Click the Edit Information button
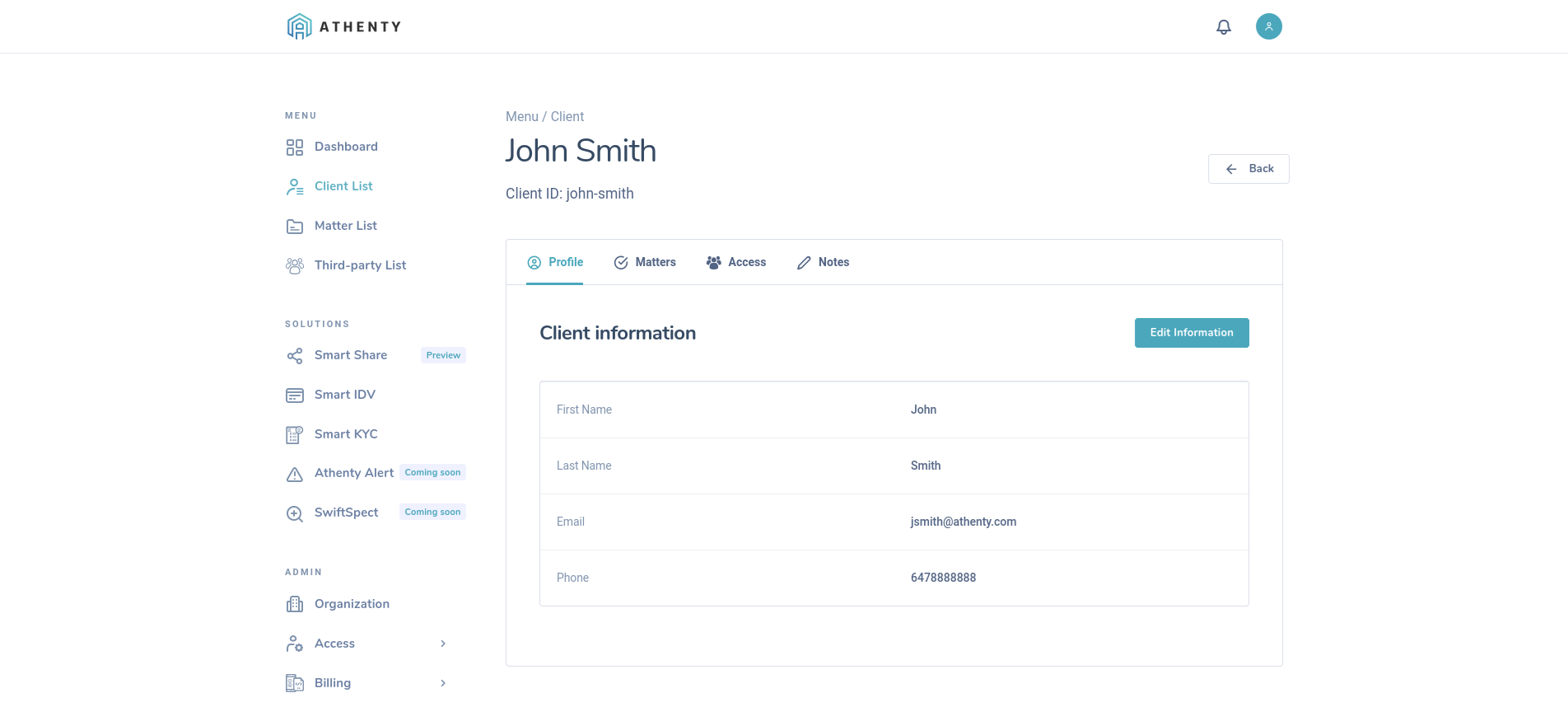The height and width of the screenshot is (721, 1568). [x=1192, y=333]
